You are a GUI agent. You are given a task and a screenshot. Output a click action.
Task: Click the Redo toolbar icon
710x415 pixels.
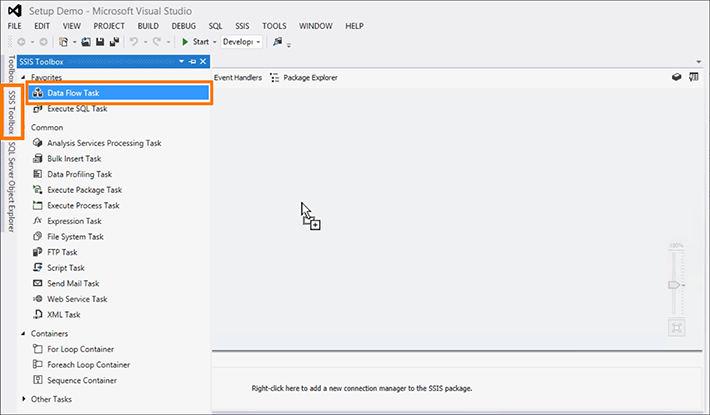coord(157,42)
